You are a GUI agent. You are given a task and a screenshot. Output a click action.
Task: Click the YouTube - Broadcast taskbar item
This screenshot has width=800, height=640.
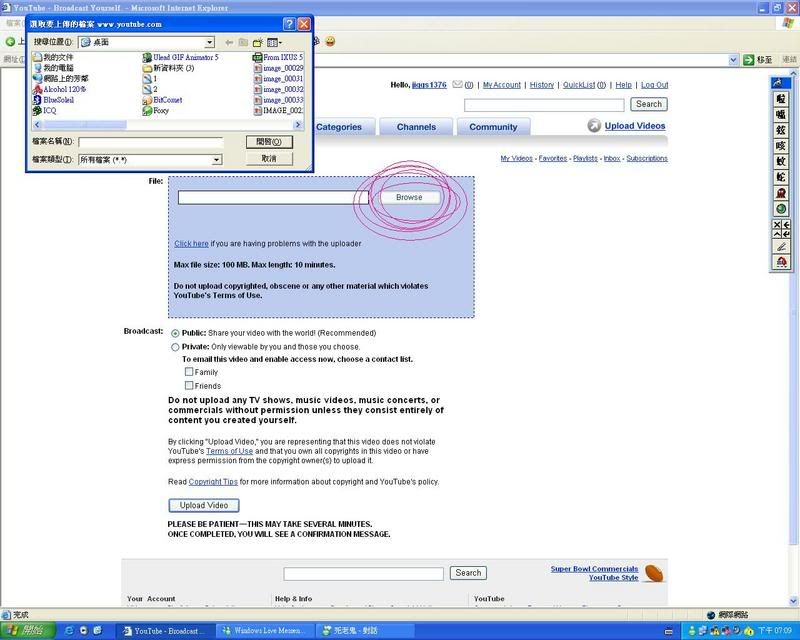point(165,631)
